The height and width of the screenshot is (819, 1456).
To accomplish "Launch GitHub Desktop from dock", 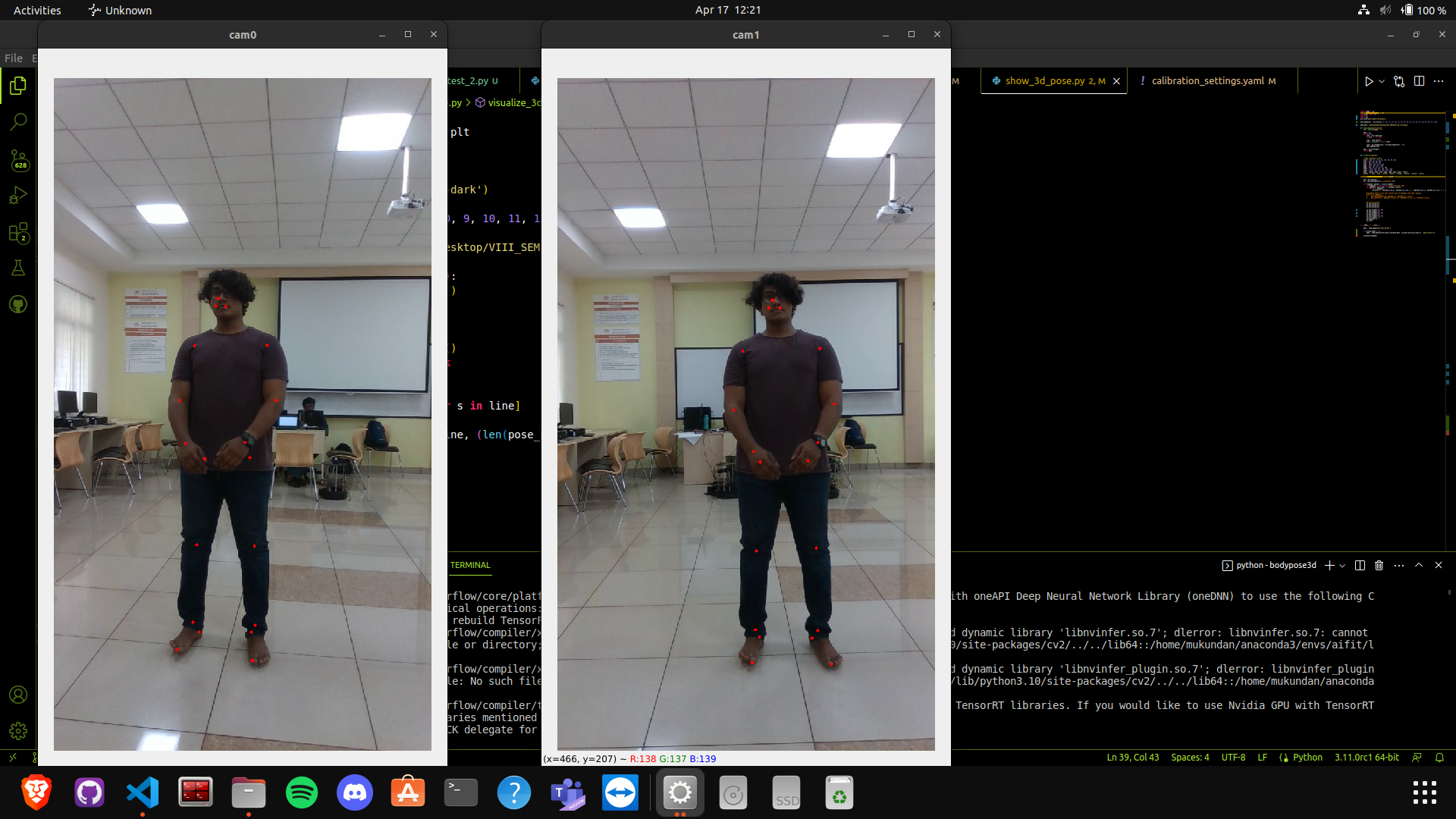I will [x=89, y=793].
